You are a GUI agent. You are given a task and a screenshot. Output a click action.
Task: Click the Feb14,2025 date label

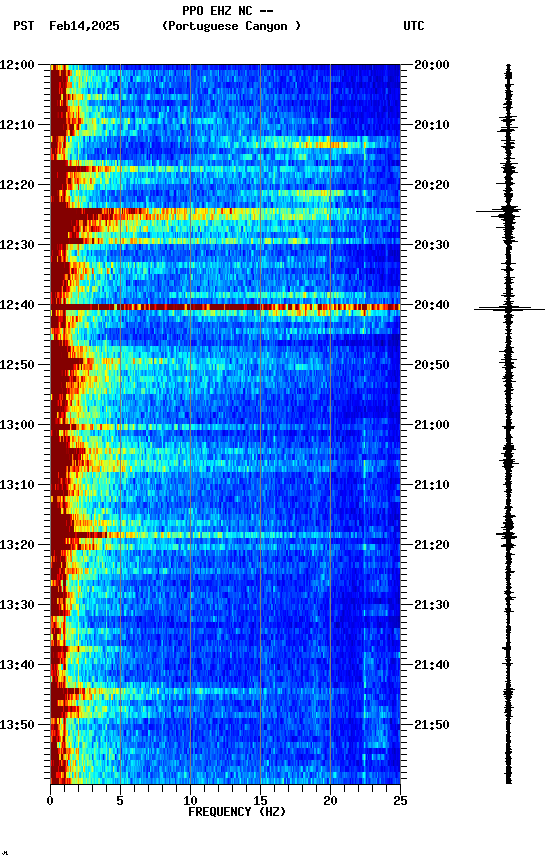point(84,26)
